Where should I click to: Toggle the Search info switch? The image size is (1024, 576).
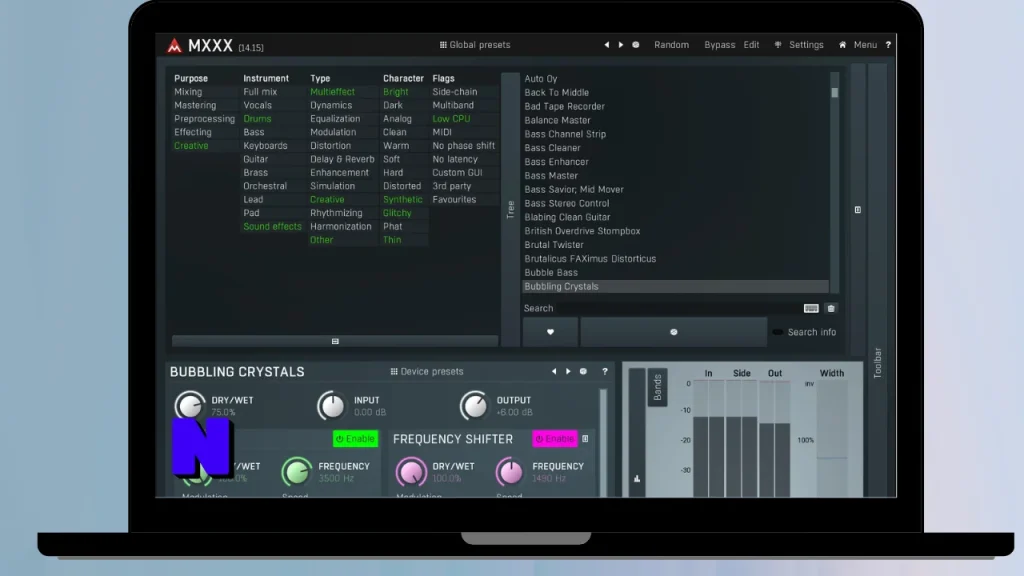click(778, 332)
